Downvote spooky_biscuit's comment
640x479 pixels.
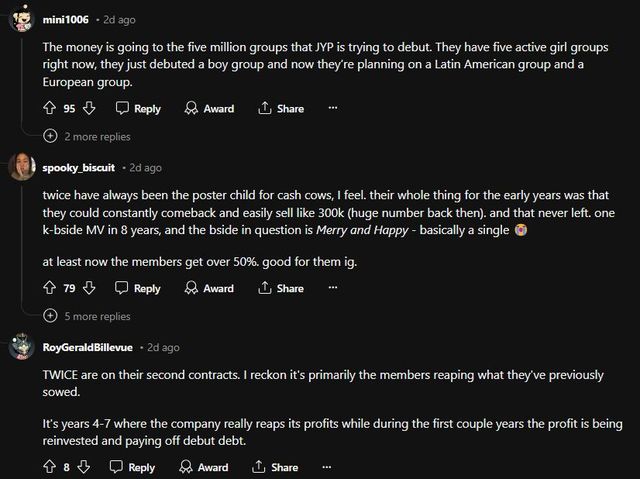point(88,288)
